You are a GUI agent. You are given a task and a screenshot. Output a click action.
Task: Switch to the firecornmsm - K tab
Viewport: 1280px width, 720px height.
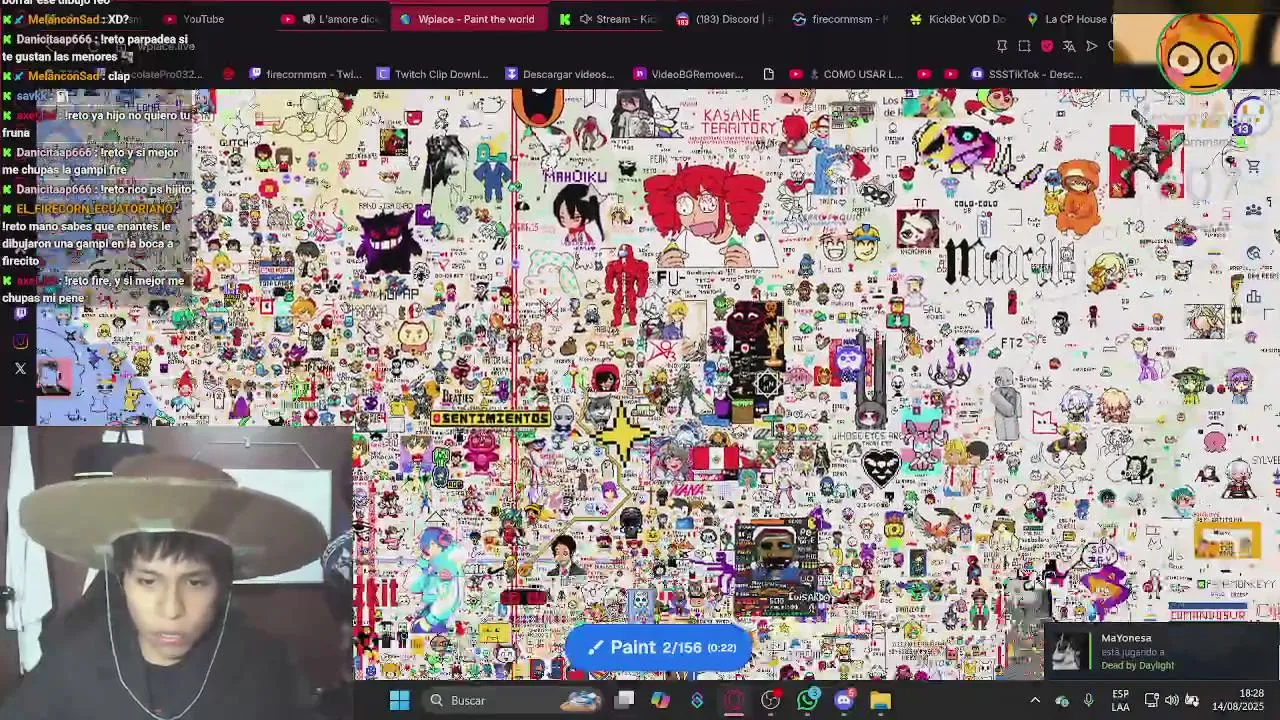840,19
